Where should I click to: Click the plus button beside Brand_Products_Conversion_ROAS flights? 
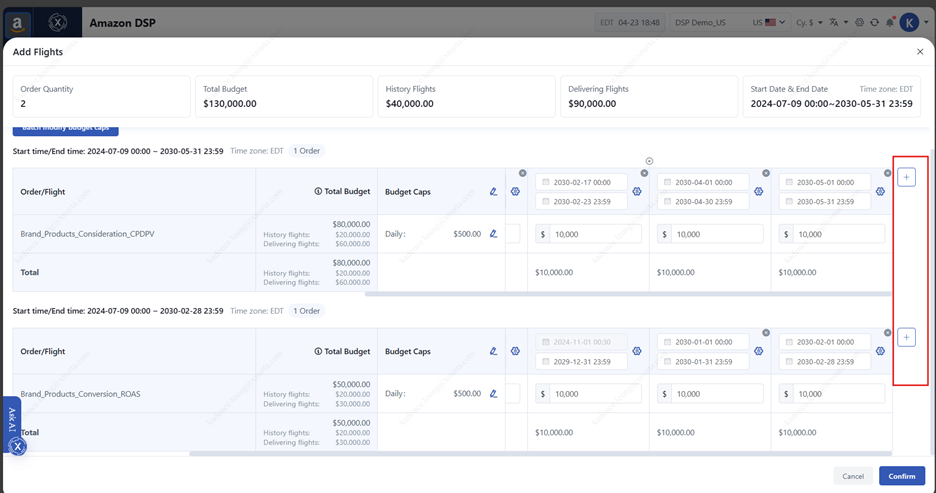(906, 337)
